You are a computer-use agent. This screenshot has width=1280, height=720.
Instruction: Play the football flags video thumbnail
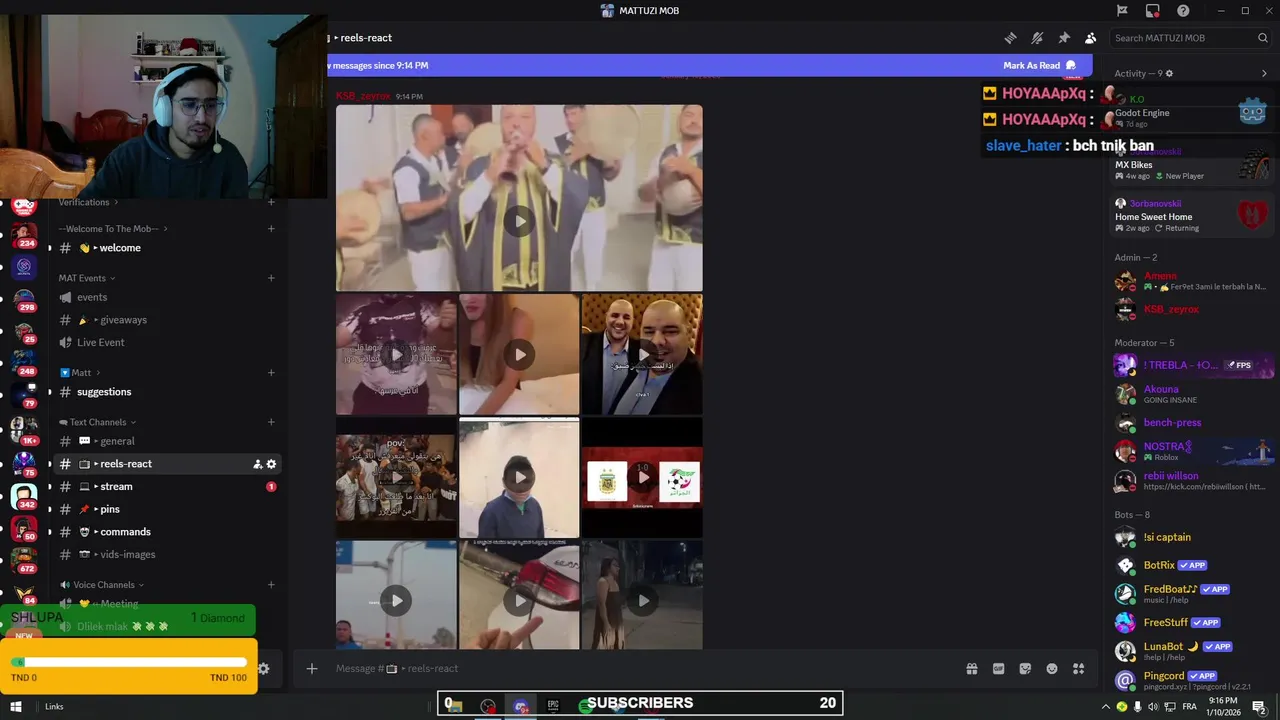tap(642, 478)
